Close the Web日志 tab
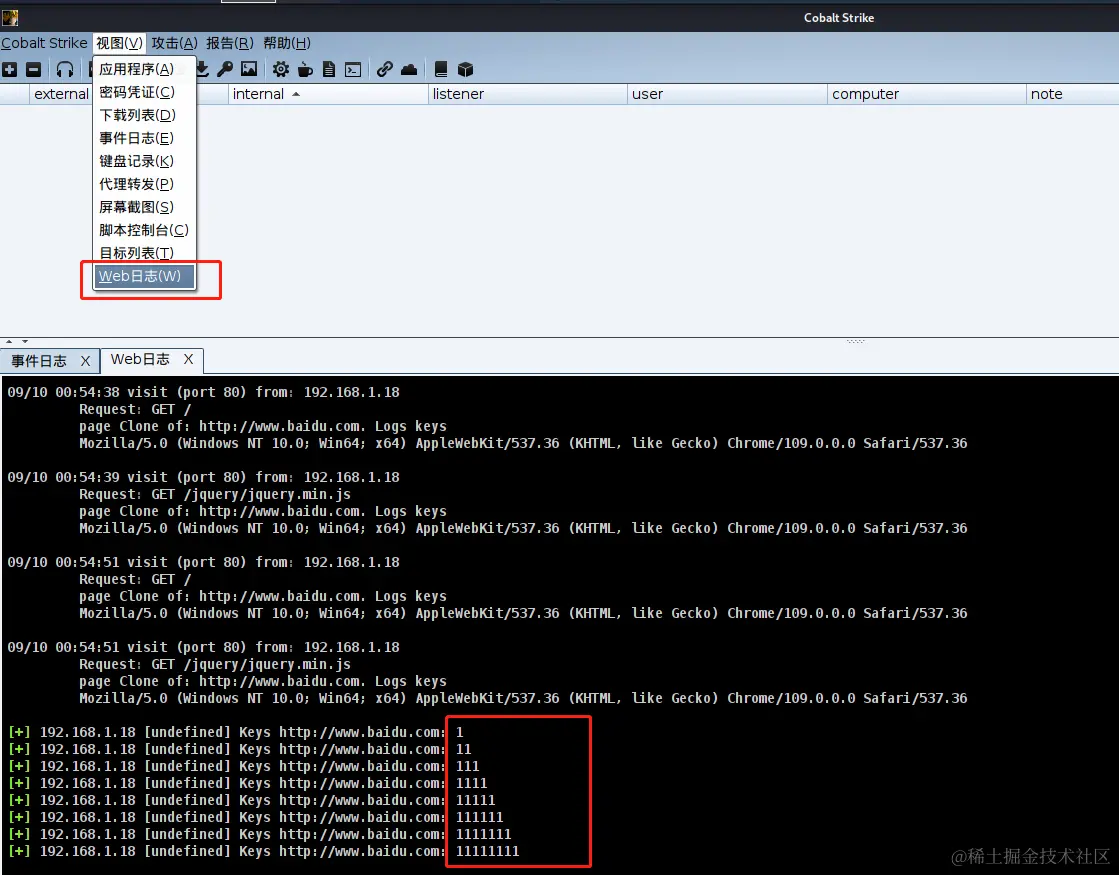 [x=188, y=359]
